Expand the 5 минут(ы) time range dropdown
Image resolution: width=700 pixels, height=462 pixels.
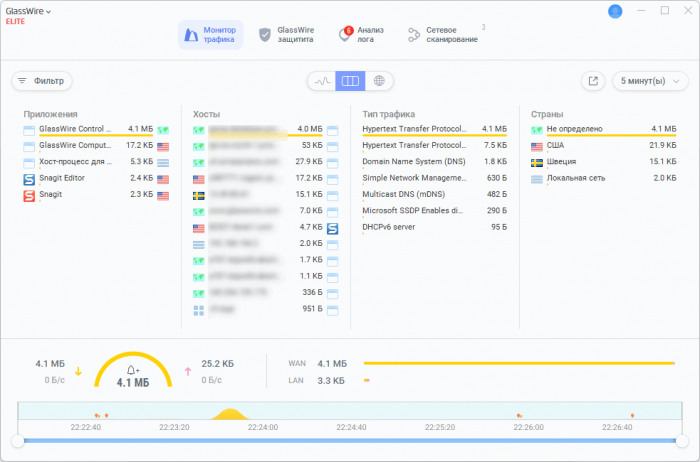[651, 81]
